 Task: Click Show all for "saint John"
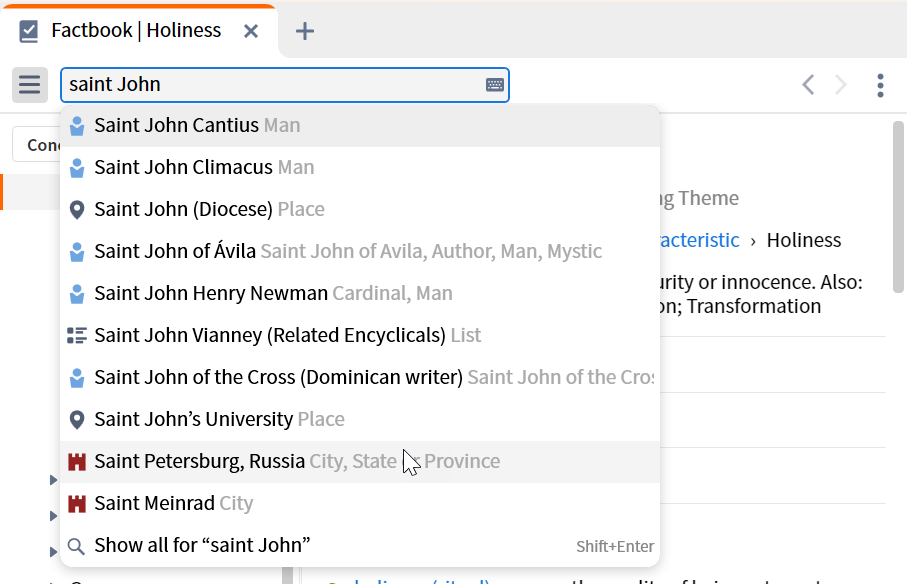360,545
